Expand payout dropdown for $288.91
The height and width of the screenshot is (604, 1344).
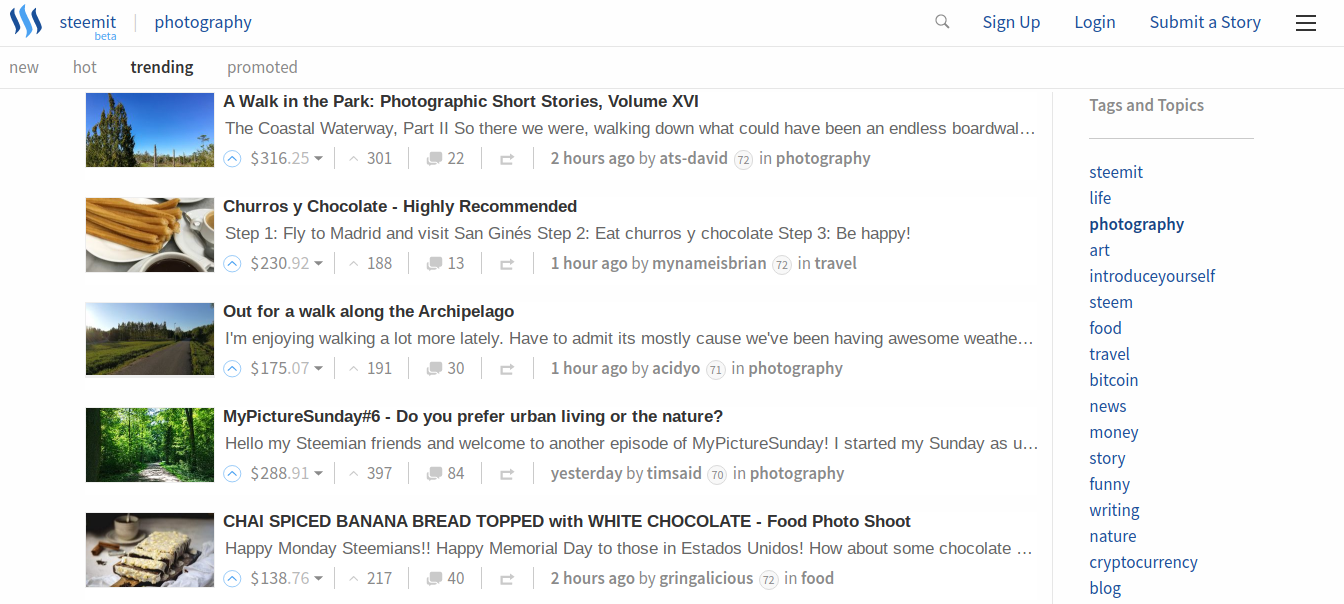(318, 474)
